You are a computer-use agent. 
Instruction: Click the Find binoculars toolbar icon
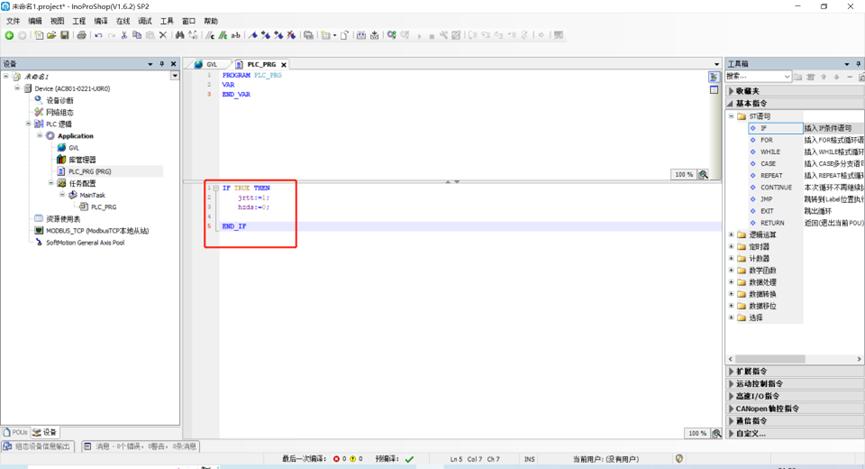(x=180, y=35)
